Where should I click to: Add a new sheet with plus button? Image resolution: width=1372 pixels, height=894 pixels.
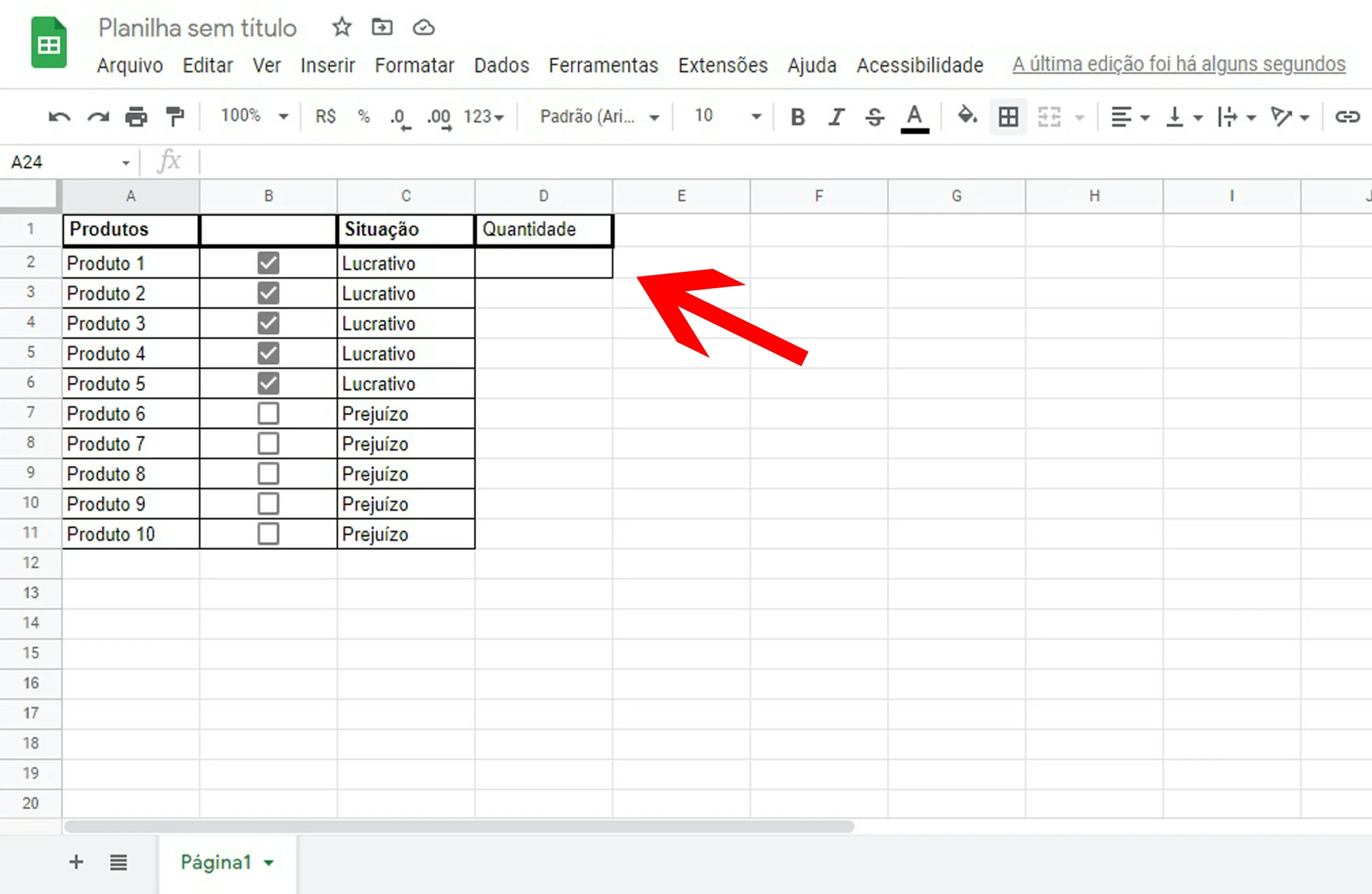click(x=76, y=862)
